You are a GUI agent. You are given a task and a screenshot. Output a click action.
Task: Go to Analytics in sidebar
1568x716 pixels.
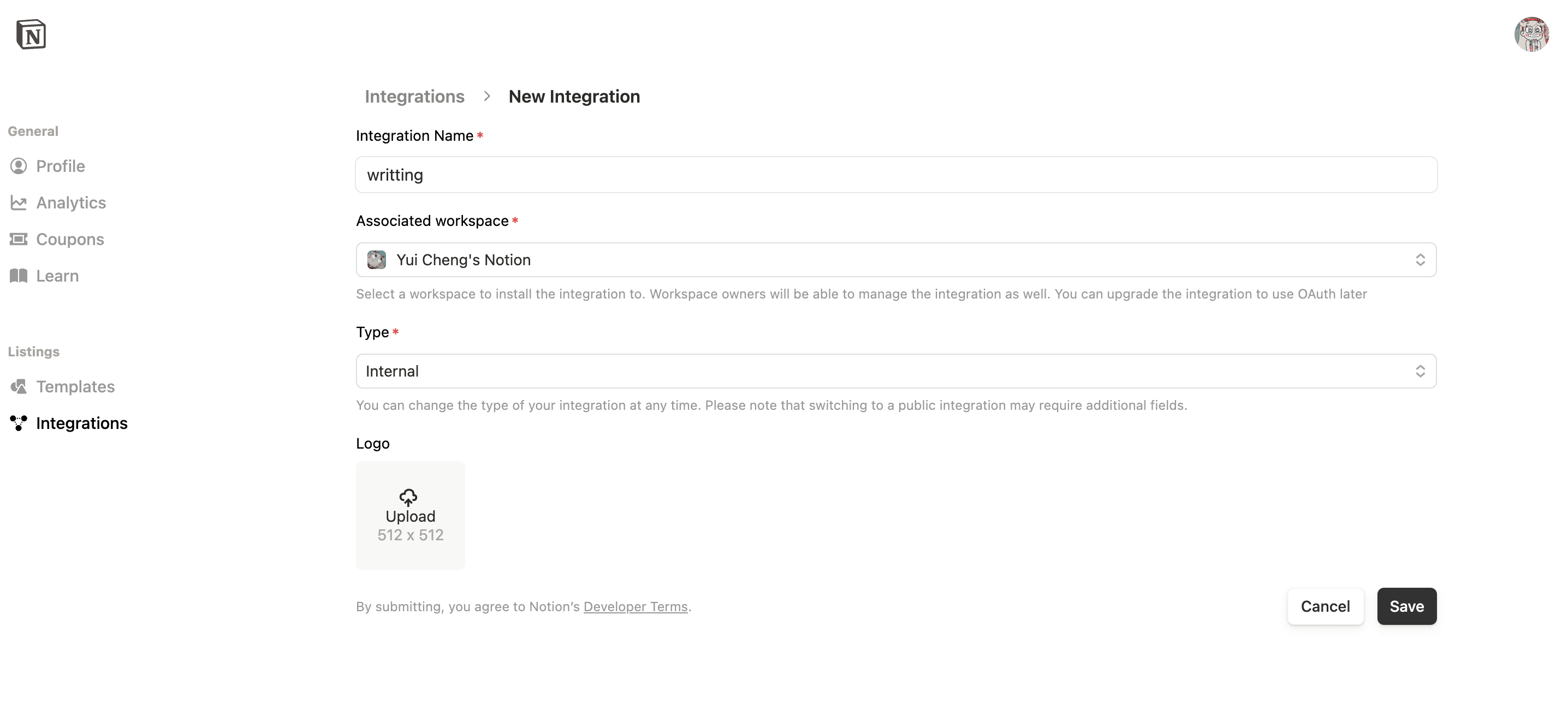tap(70, 202)
